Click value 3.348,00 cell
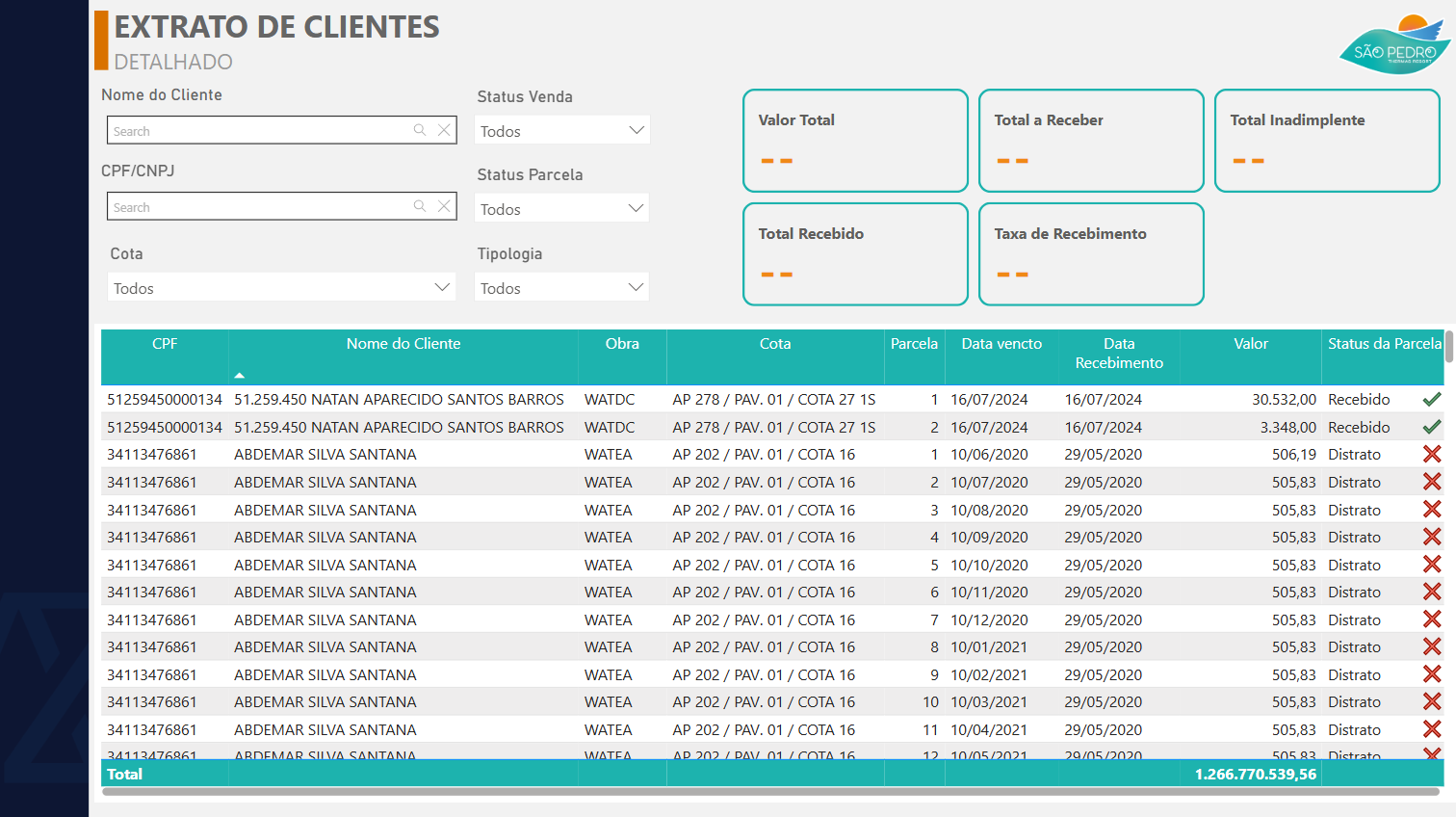Screen dimensions: 1456x817 [1288, 427]
